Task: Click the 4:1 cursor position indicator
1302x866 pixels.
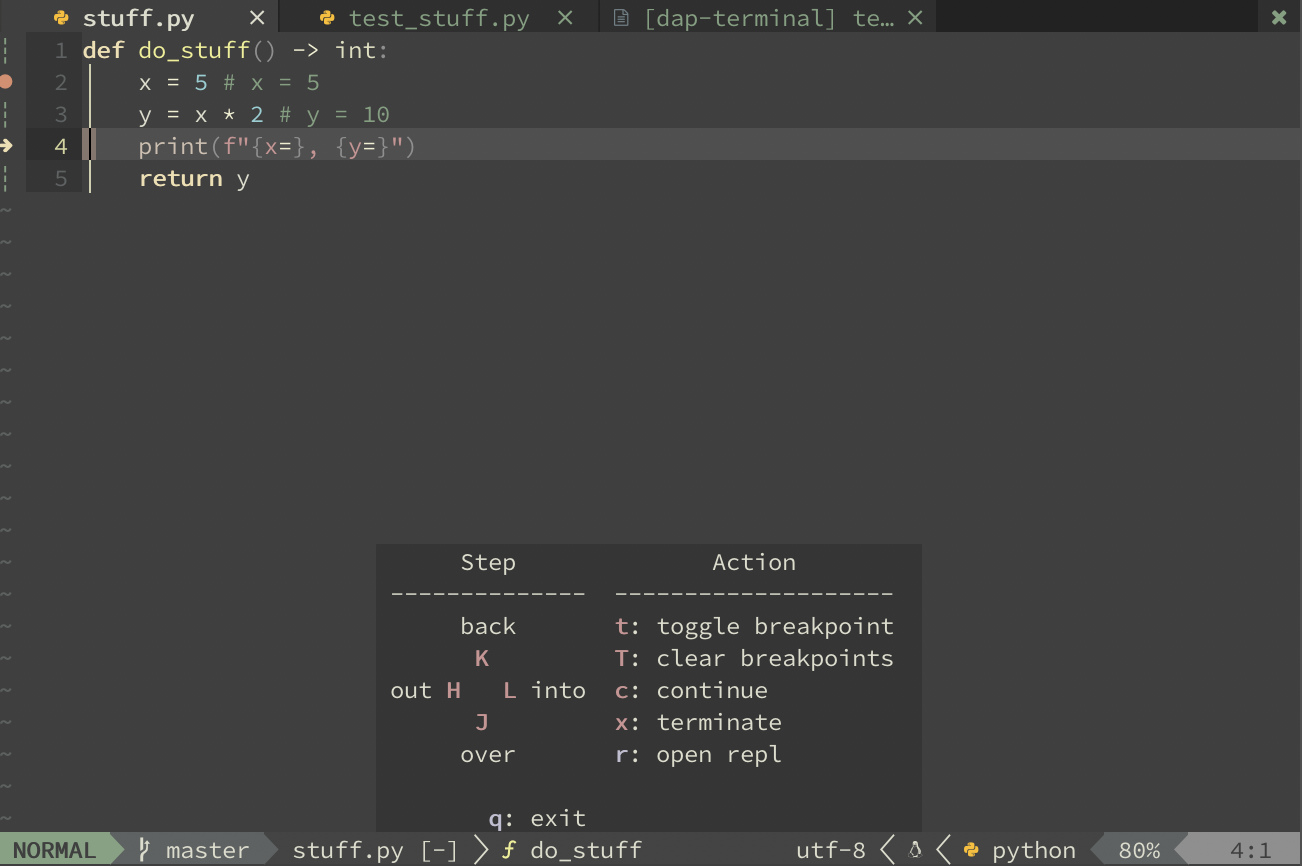Action: (x=1251, y=850)
